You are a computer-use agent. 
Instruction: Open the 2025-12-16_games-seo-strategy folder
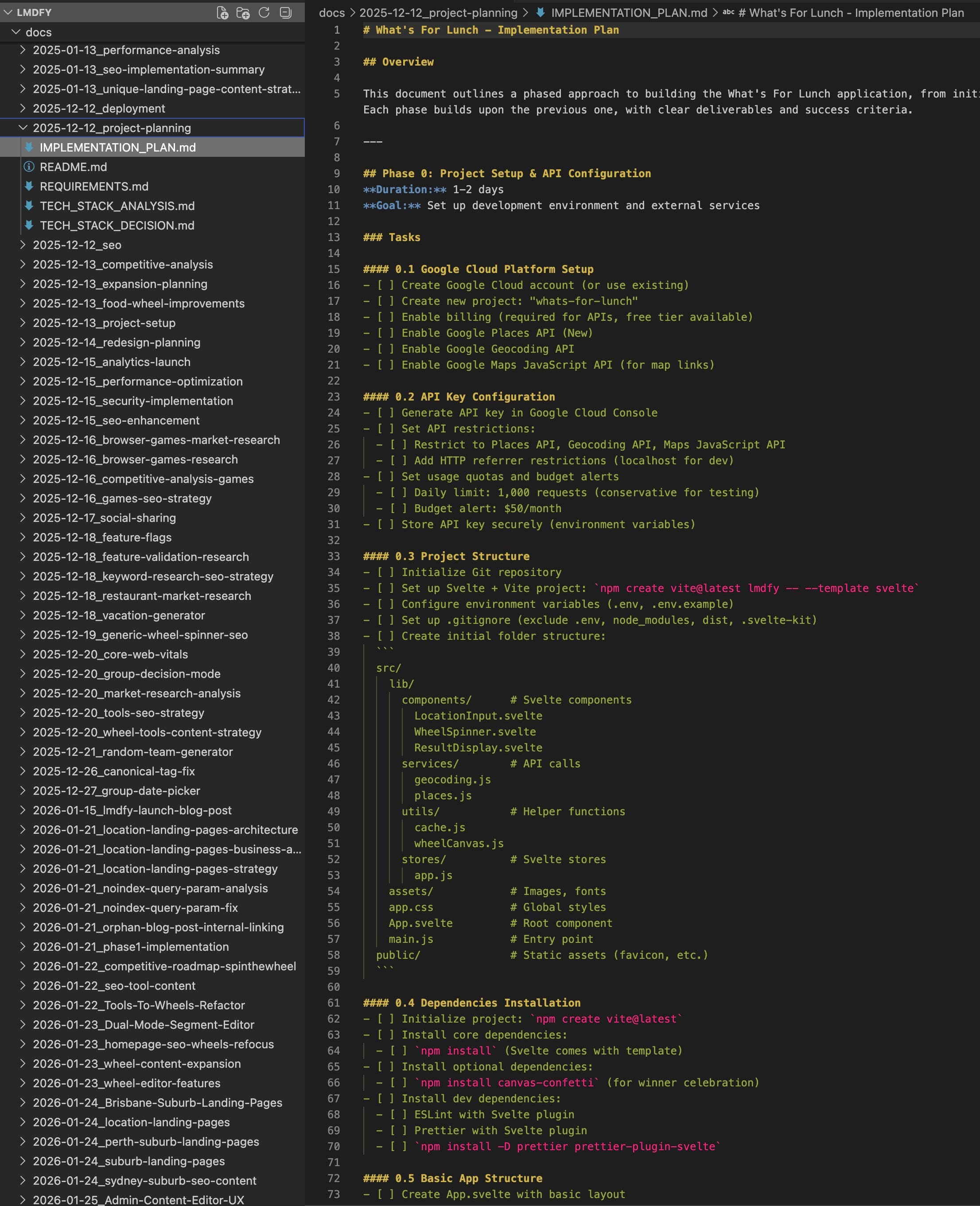click(122, 498)
